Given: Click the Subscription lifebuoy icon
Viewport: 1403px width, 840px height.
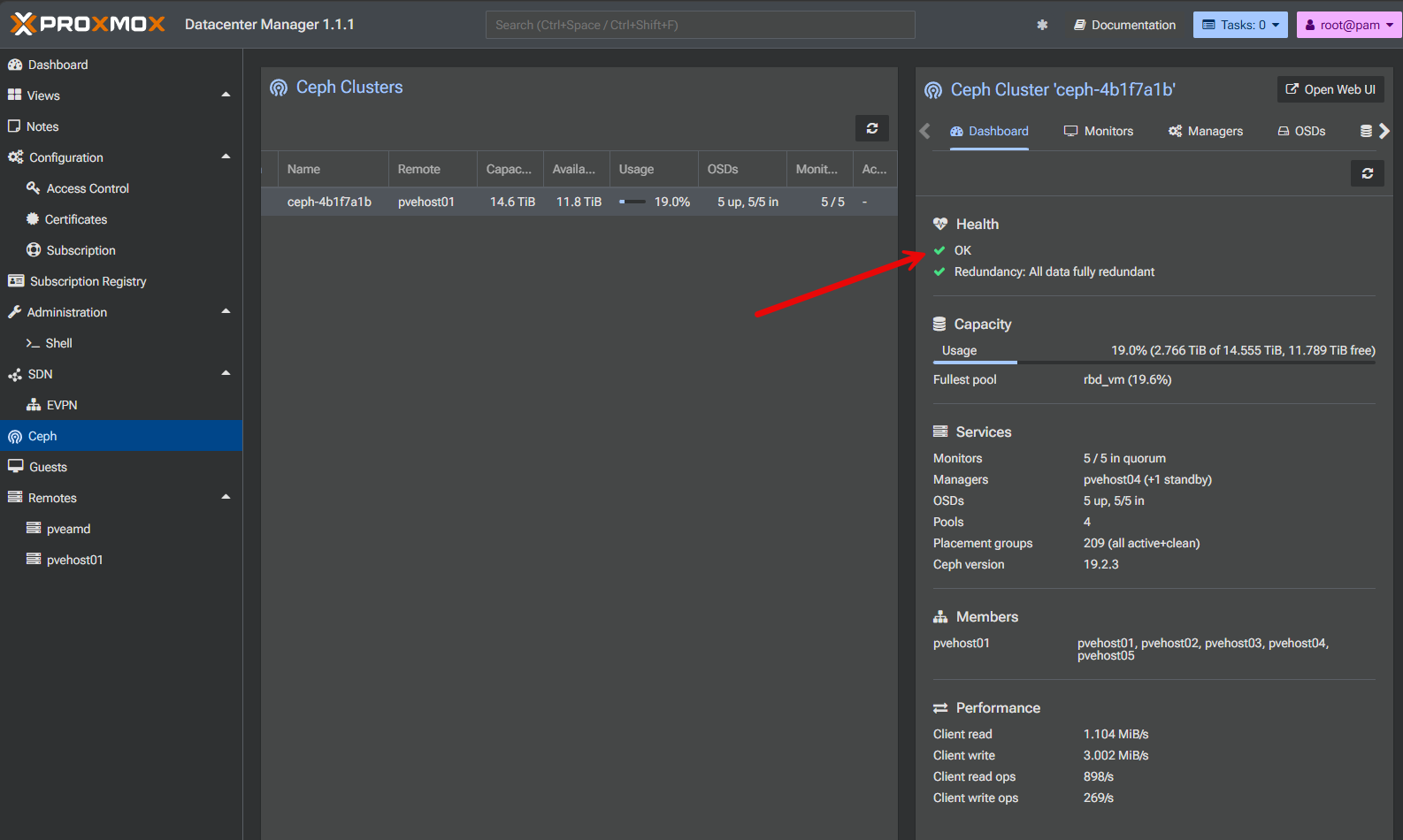Looking at the screenshot, I should tap(34, 249).
